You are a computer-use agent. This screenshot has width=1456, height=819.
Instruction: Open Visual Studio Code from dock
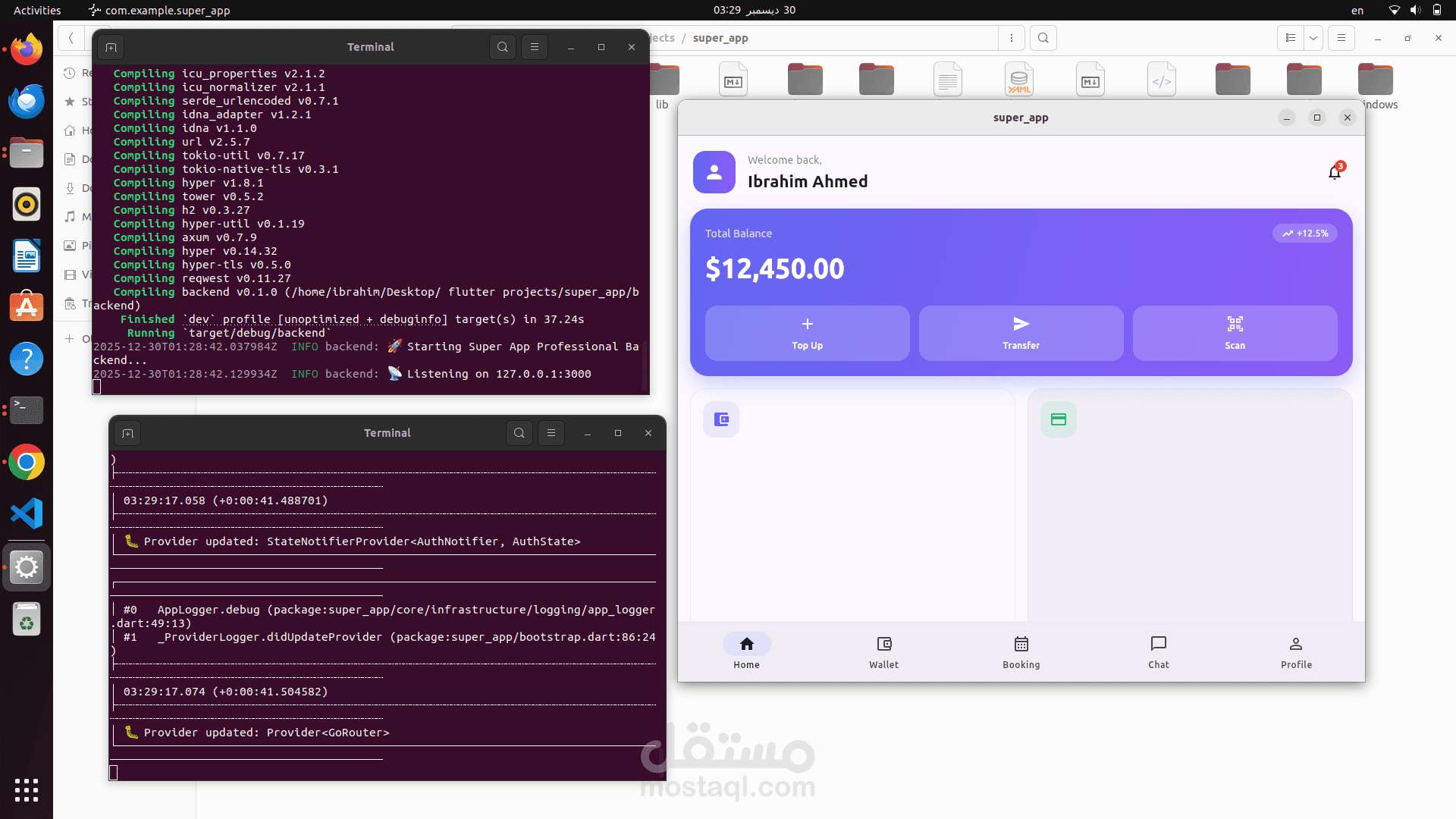(27, 514)
